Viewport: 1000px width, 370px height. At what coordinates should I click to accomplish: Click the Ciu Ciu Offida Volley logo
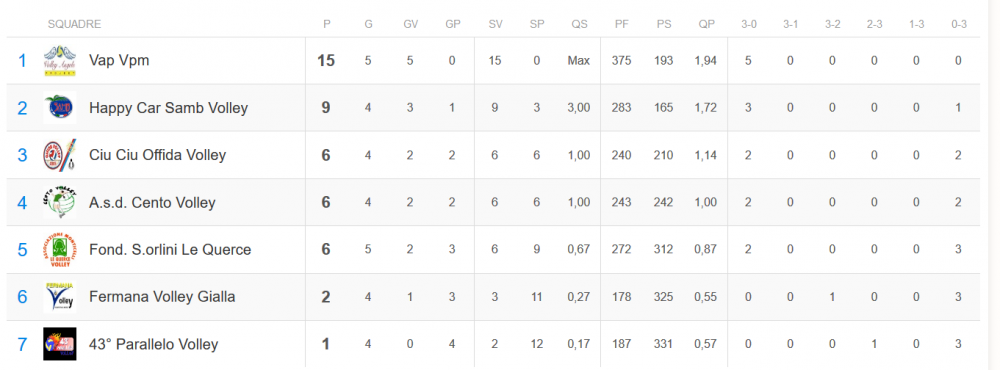tap(60, 155)
